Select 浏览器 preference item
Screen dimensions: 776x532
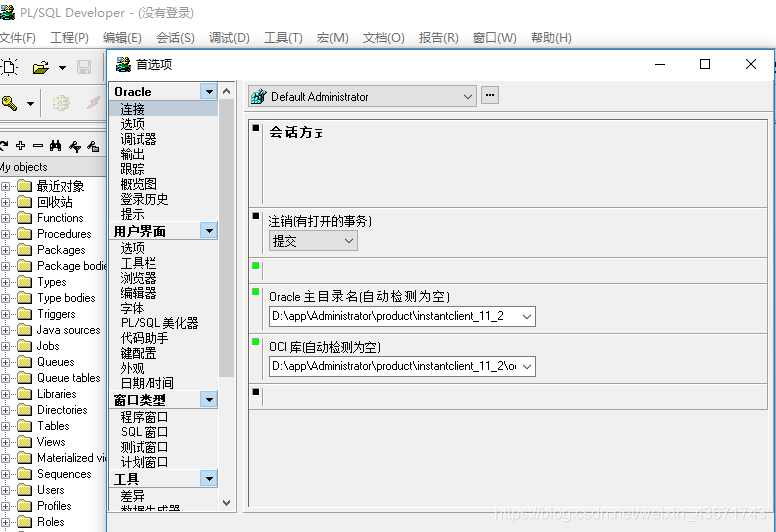(x=138, y=278)
